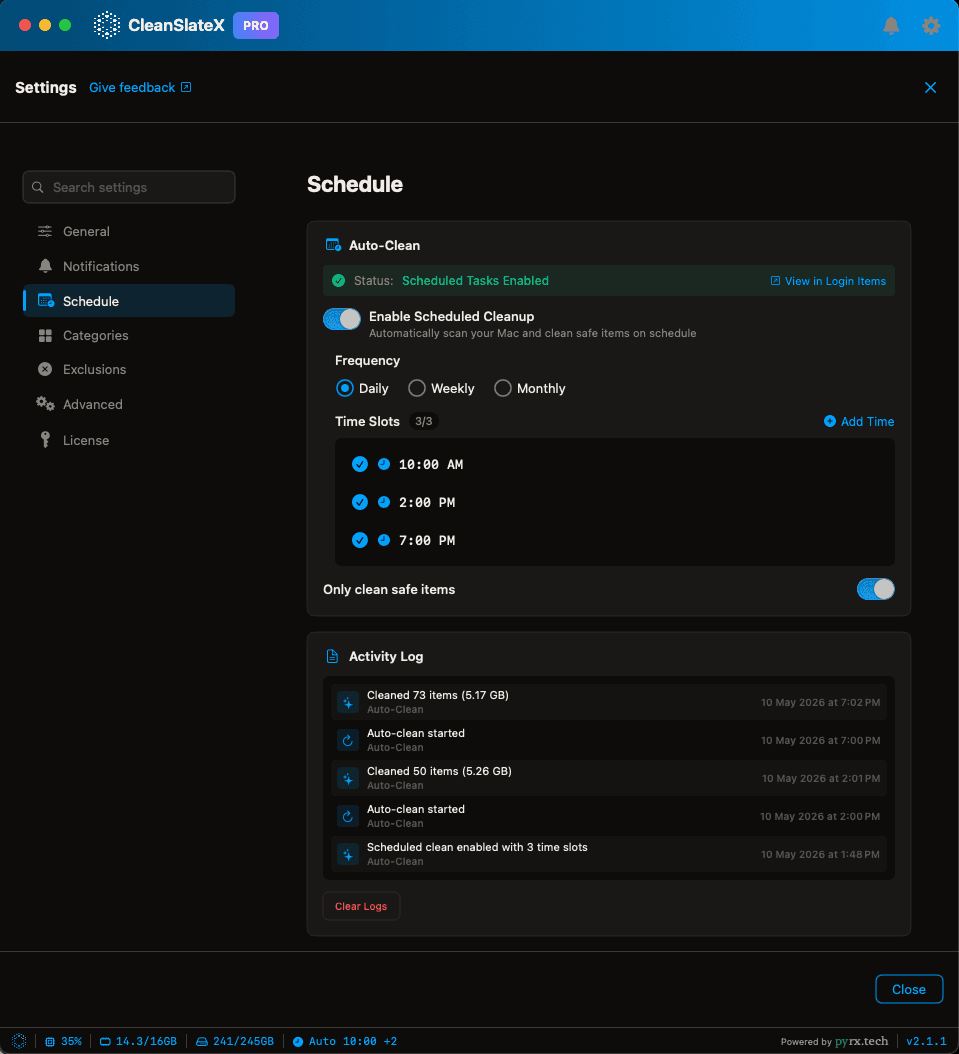Screen dimensions: 959x1054
Task: Open the Give feedback link
Action: click(140, 87)
